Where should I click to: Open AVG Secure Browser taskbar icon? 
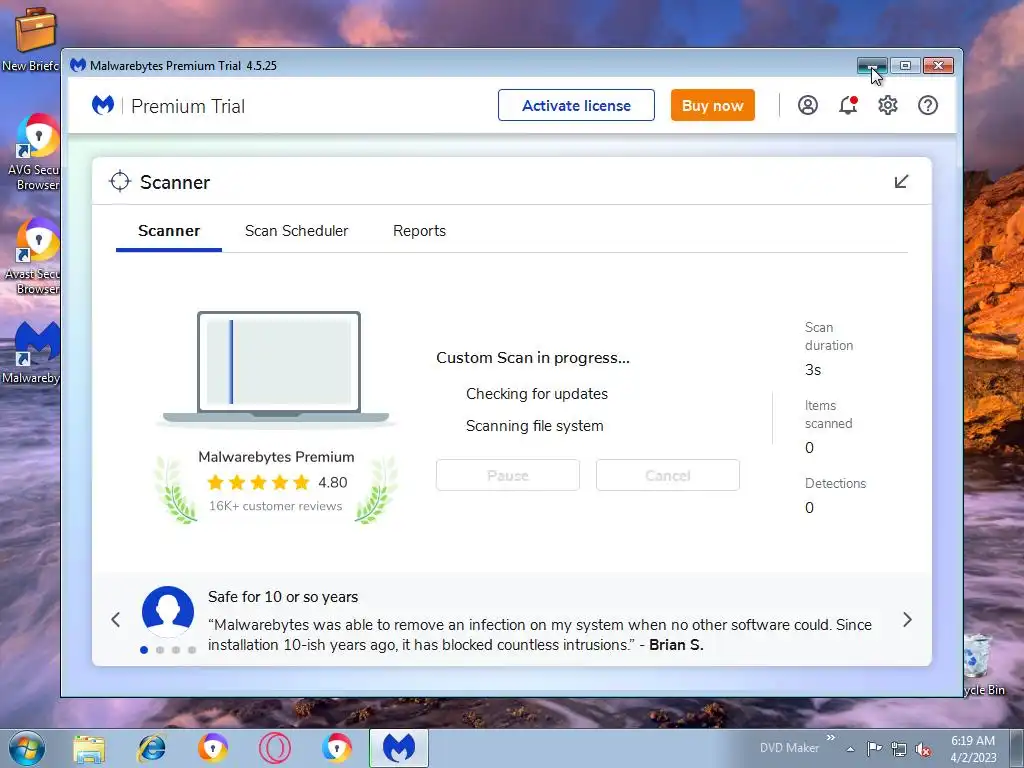coord(337,748)
